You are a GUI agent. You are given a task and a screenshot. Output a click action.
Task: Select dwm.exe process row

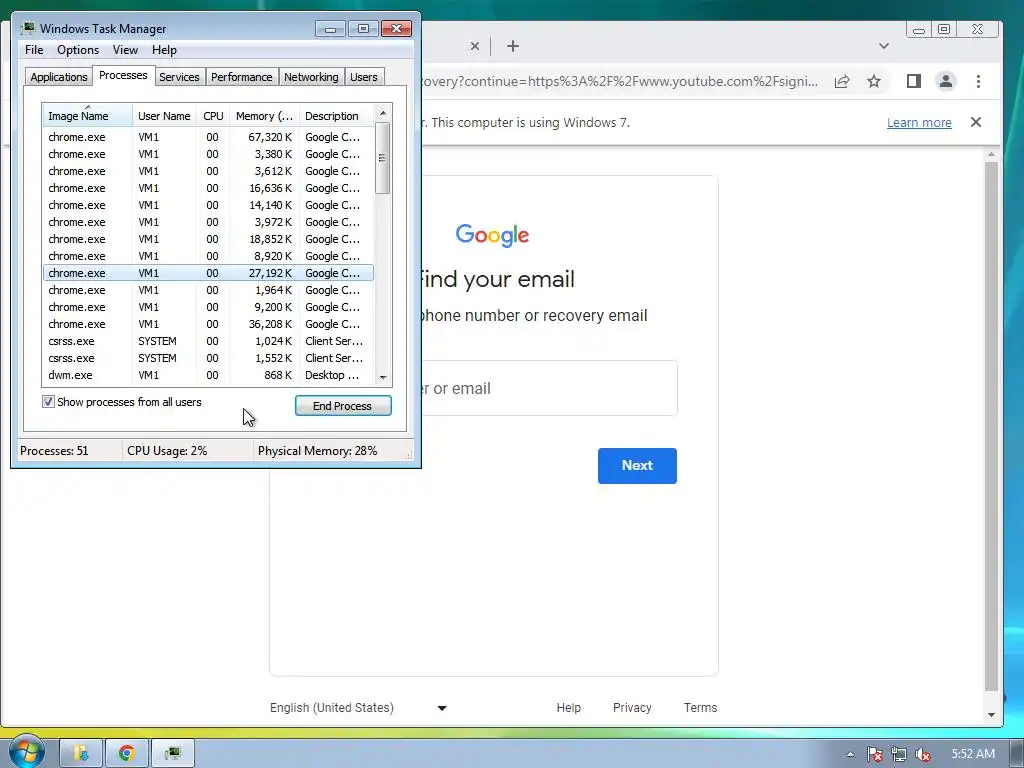click(x=208, y=375)
